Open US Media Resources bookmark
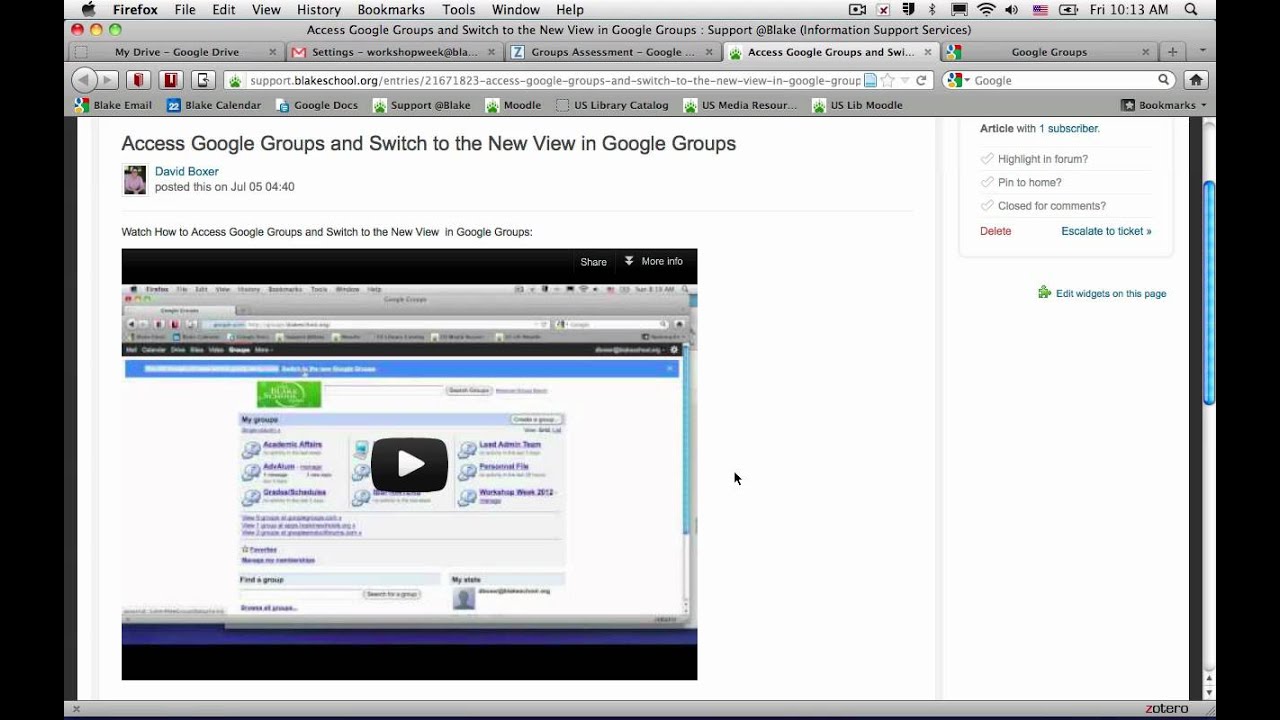1280x720 pixels. [740, 105]
